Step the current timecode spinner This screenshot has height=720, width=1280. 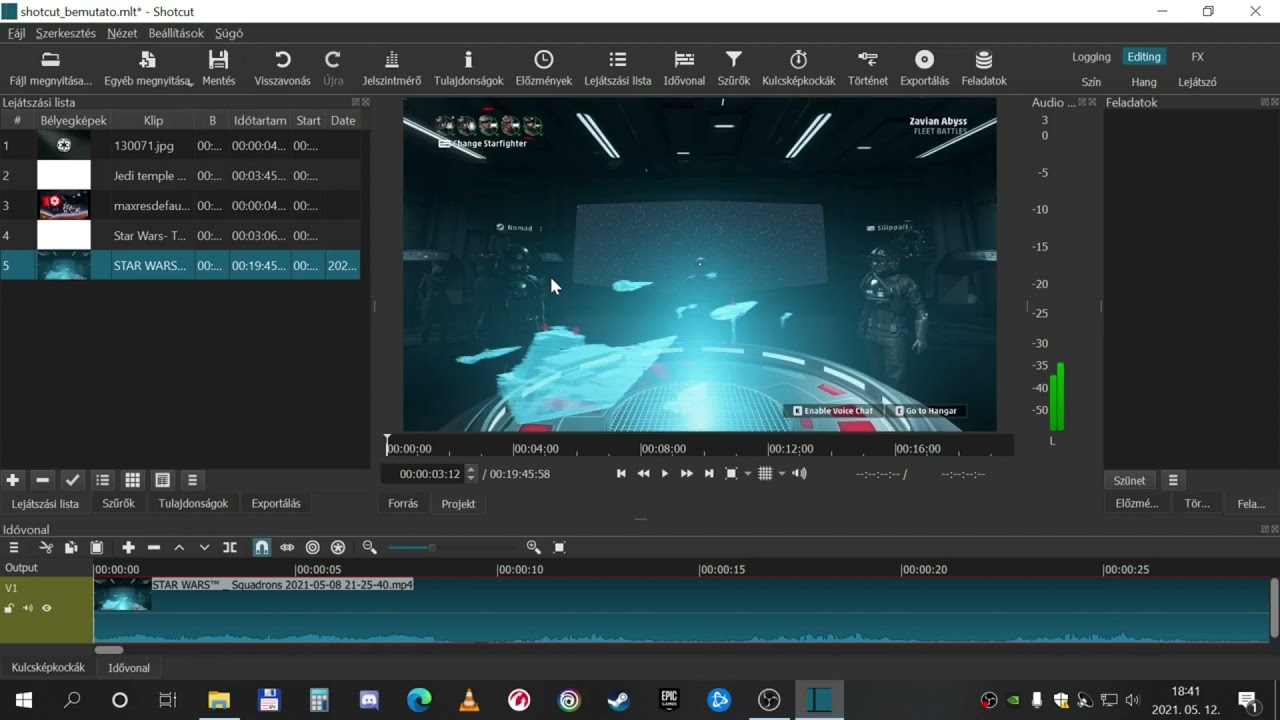tap(471, 473)
